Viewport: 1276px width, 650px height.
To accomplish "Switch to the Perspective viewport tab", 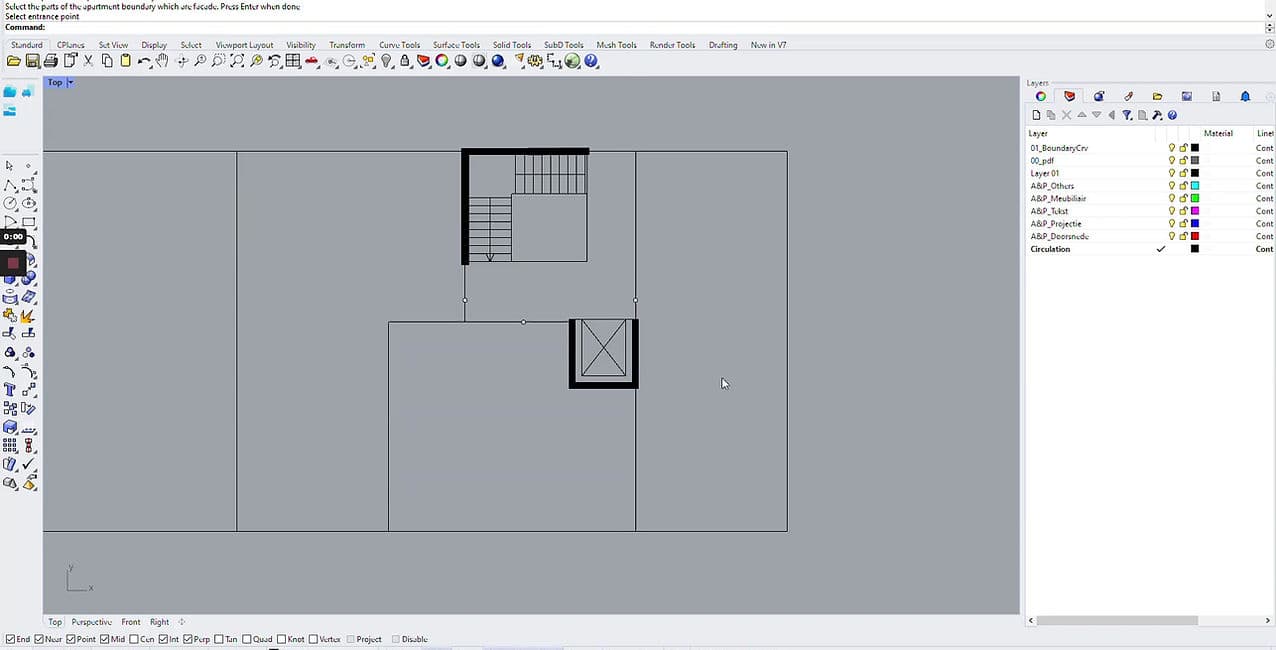I will point(91,621).
